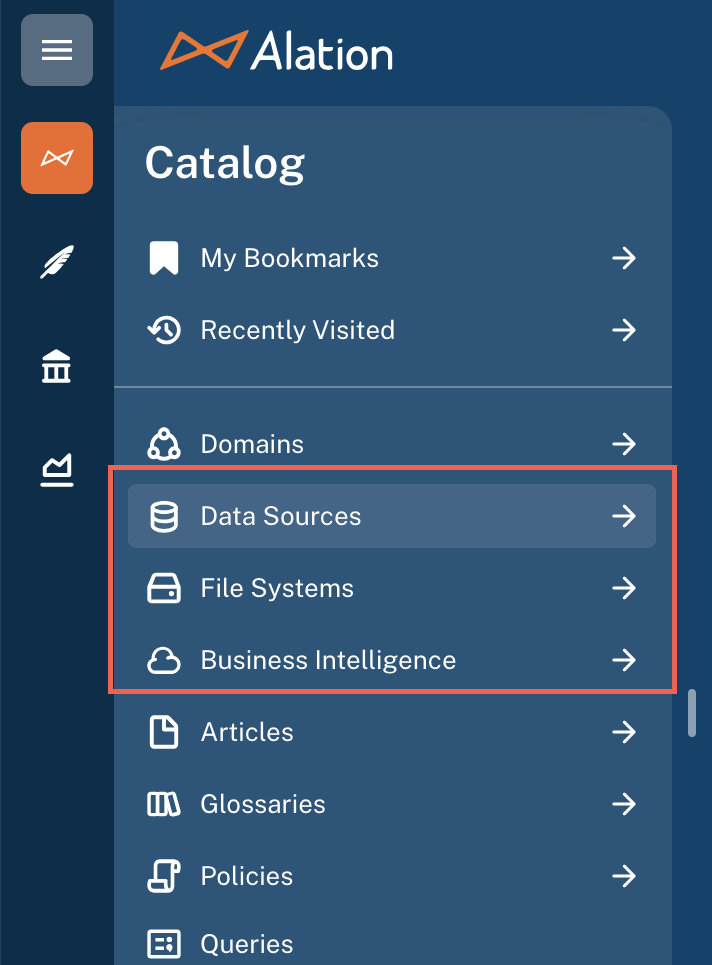The height and width of the screenshot is (965, 712).
Task: Open the Glossaries menu item
Action: click(392, 804)
